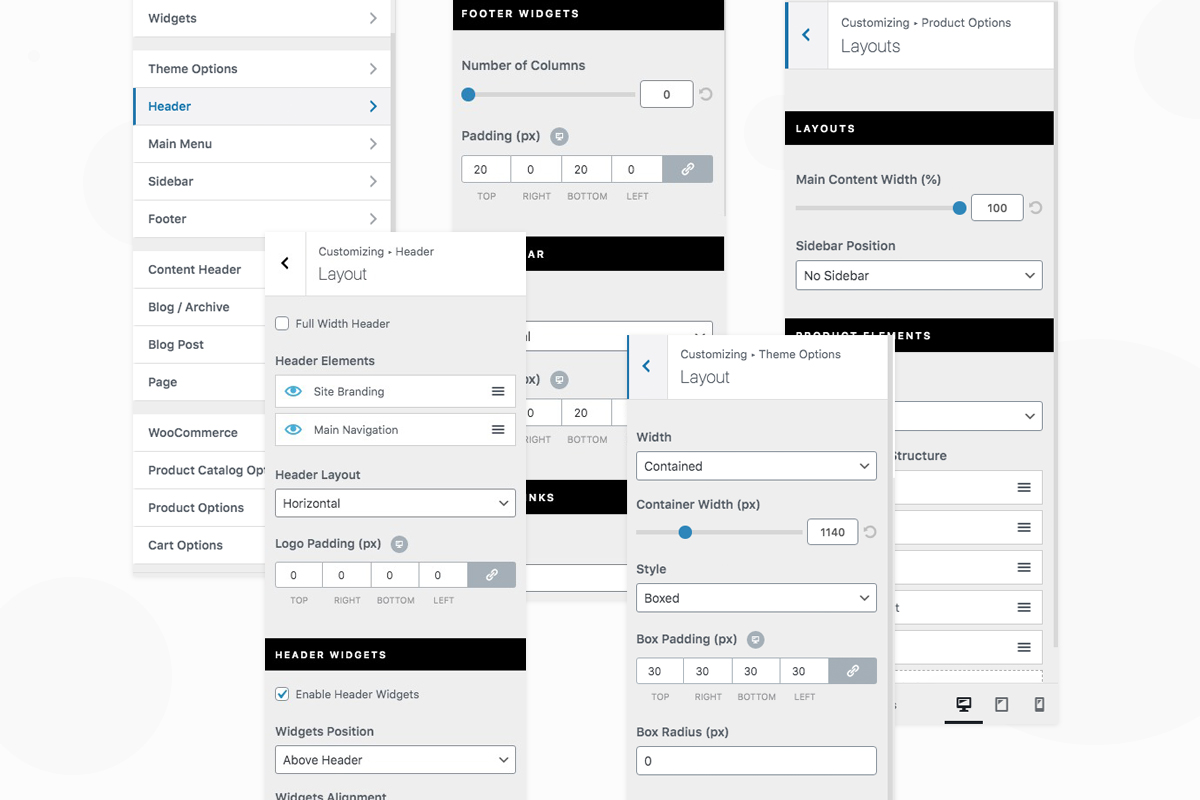Click the Container Width 1140 field
Screen dimensions: 1200x800
(x=832, y=532)
